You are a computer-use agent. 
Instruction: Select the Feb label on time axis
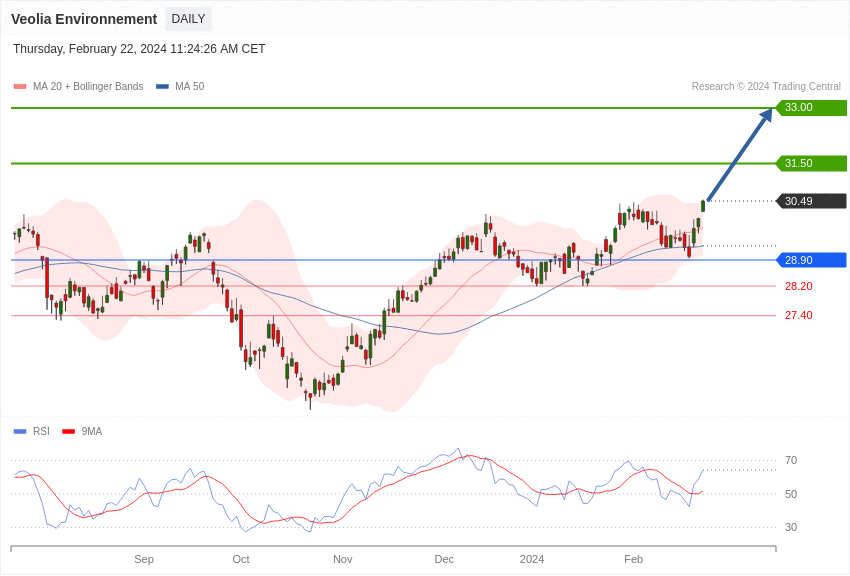click(633, 559)
